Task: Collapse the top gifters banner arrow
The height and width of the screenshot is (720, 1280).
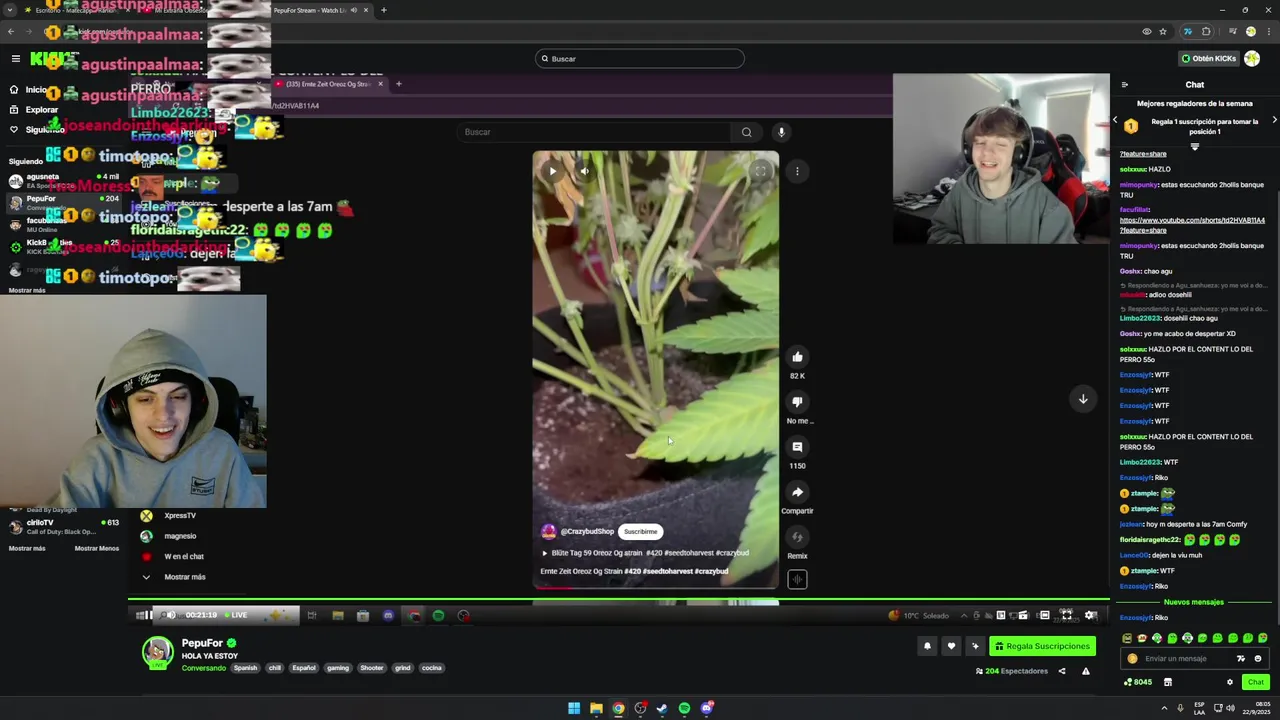Action: (x=1194, y=147)
